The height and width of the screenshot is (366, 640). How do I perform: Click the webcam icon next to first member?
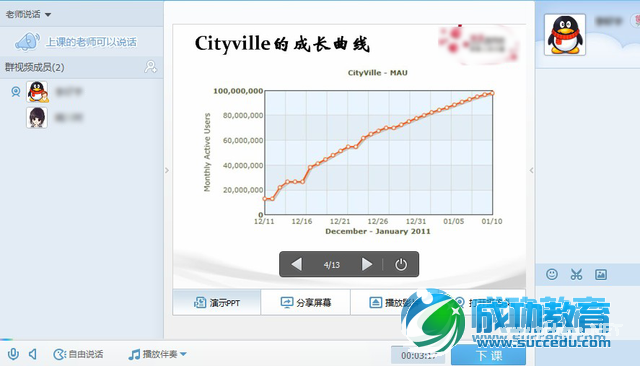[16, 92]
